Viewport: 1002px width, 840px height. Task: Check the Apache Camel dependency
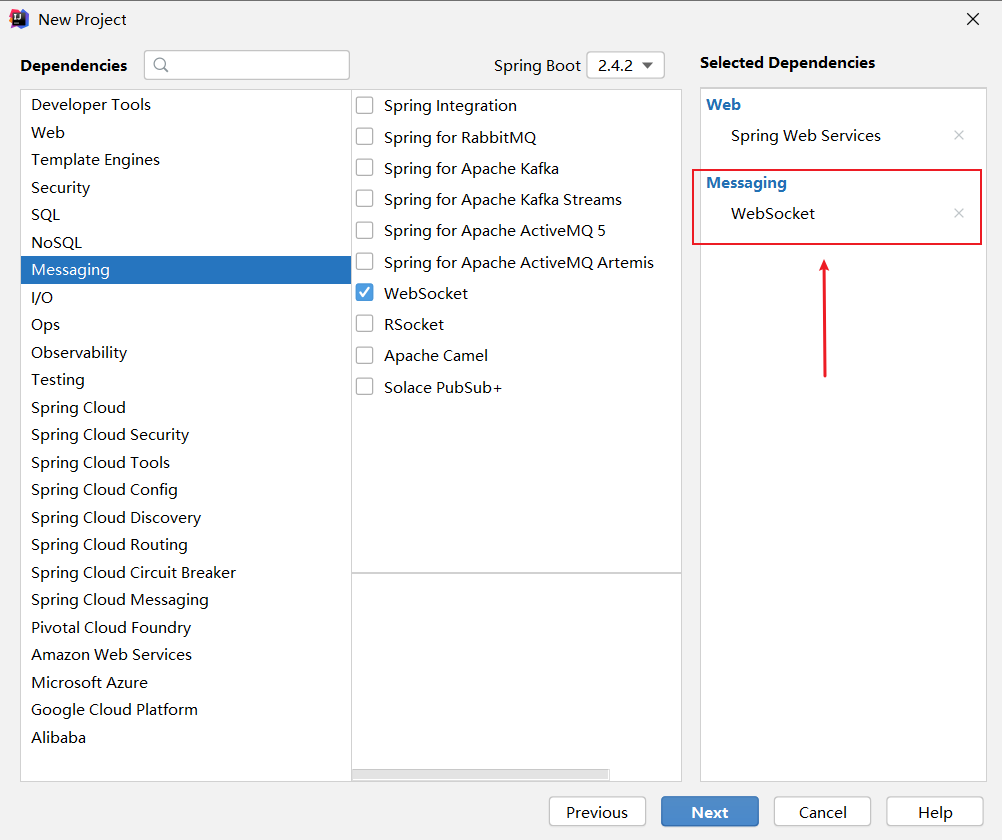[x=364, y=355]
